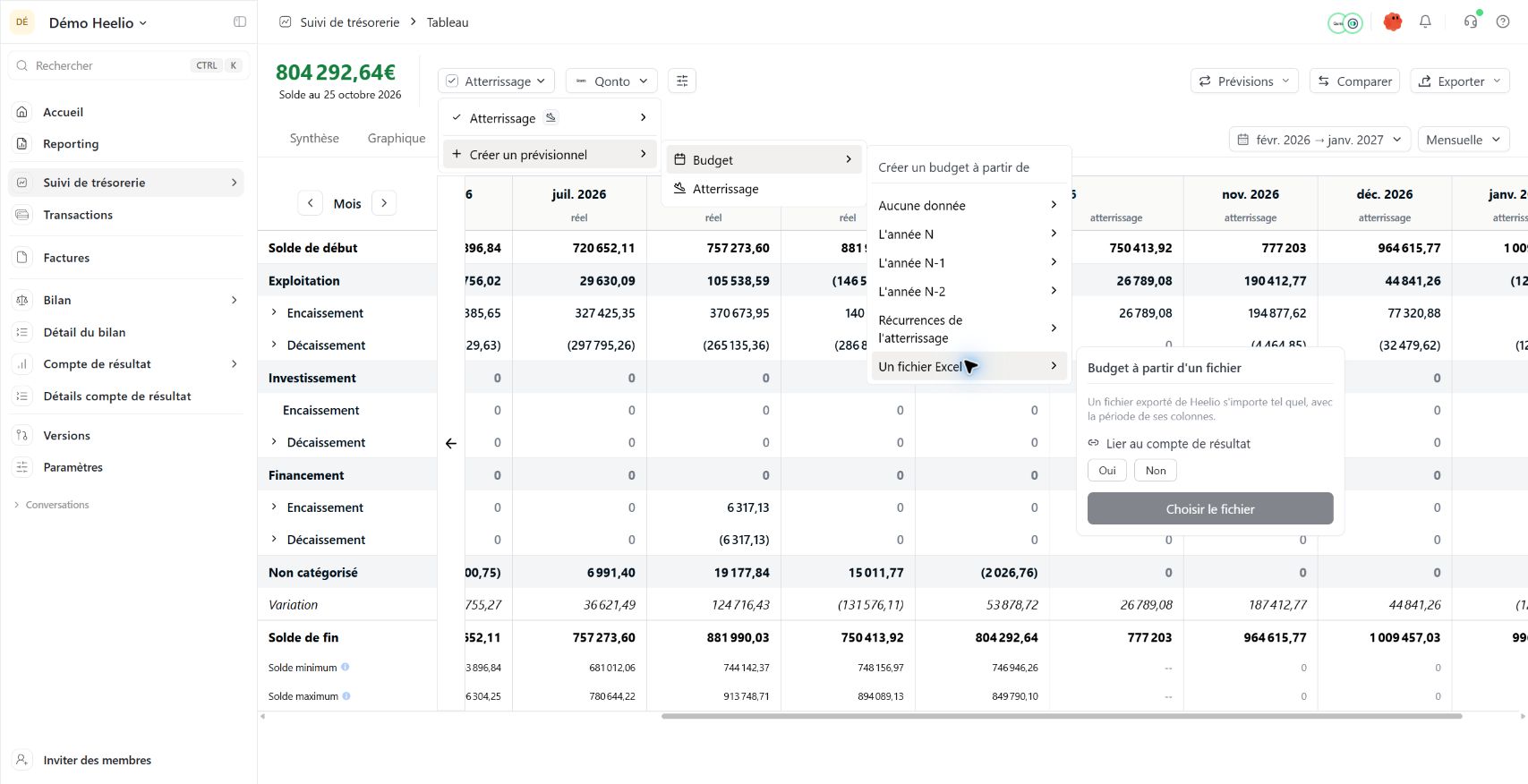This screenshot has width=1528, height=784.
Task: Open the févr. 2026 → janv. 2027 date range
Action: [x=1320, y=140]
